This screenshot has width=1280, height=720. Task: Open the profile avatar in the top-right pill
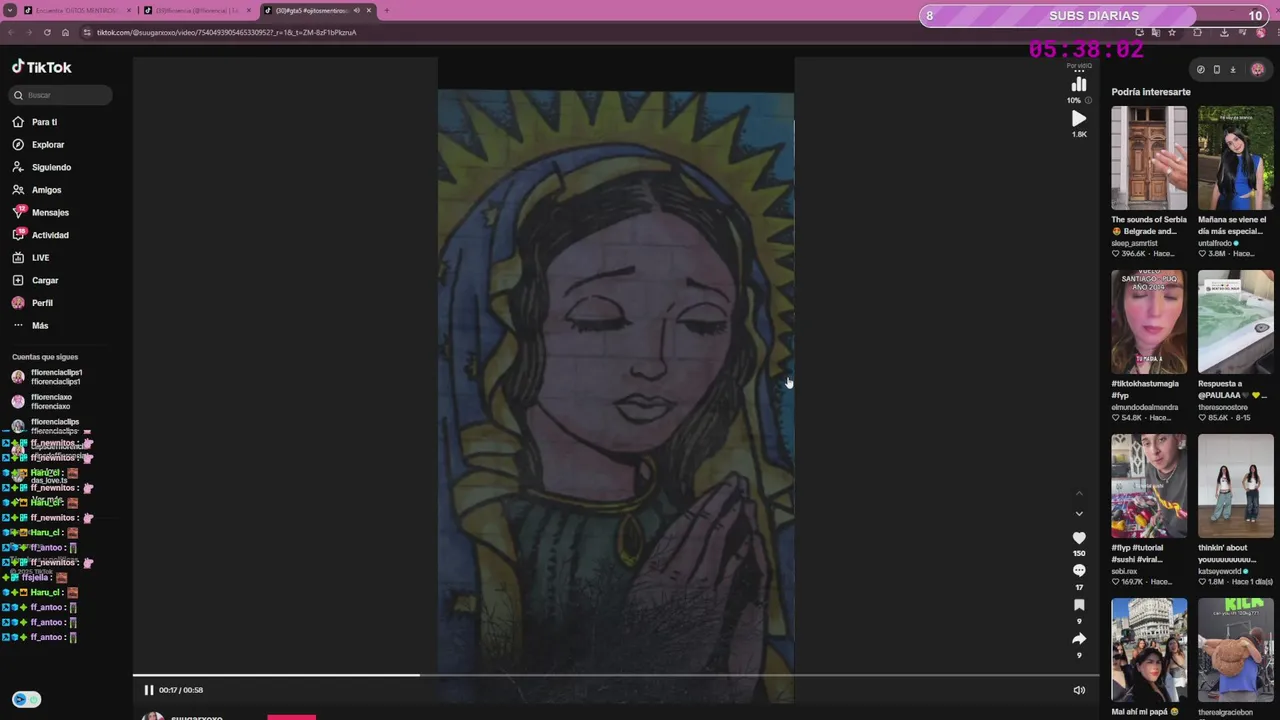tap(1257, 69)
